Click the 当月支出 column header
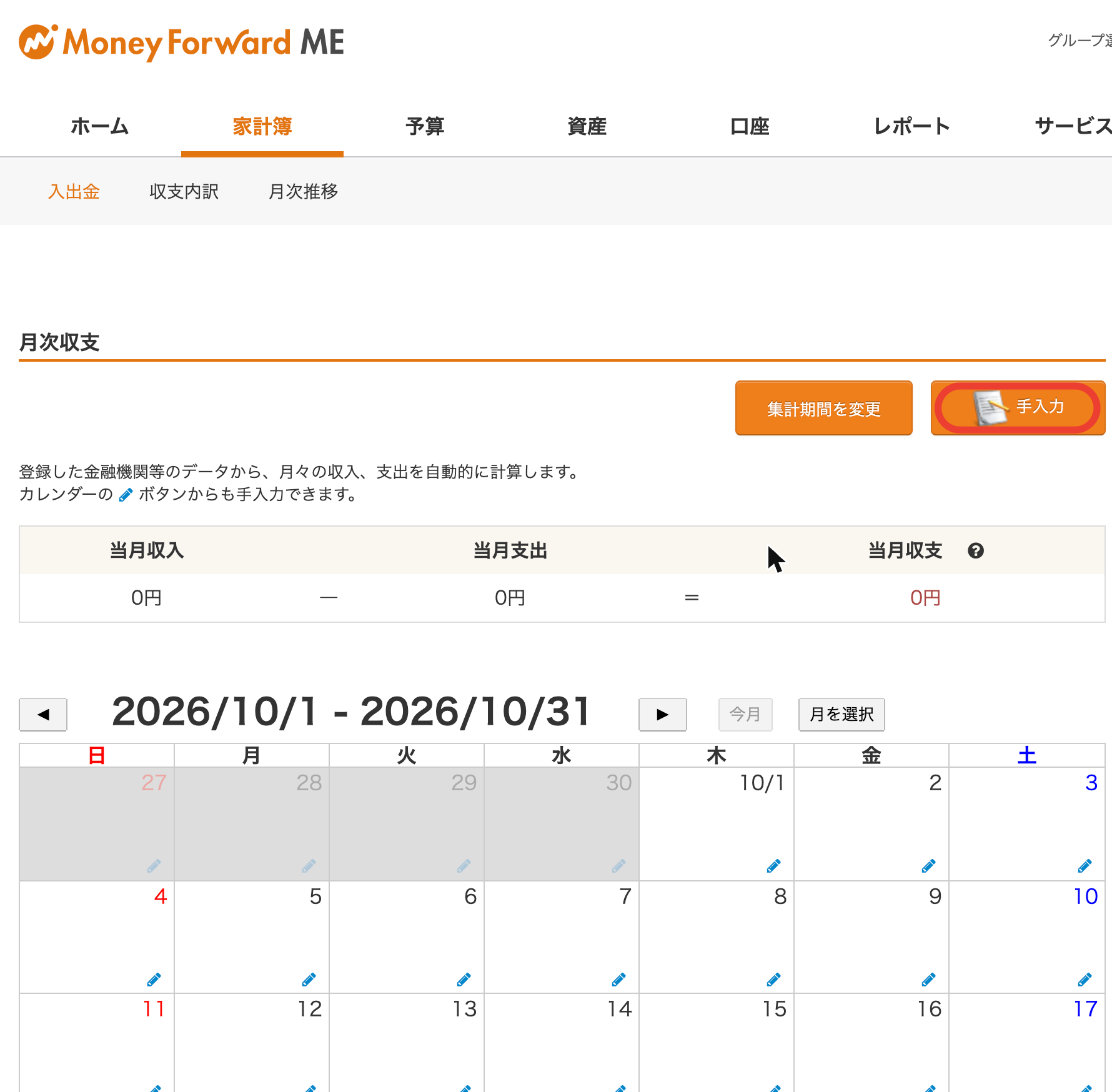The height and width of the screenshot is (1092, 1112). pyautogui.click(x=510, y=551)
